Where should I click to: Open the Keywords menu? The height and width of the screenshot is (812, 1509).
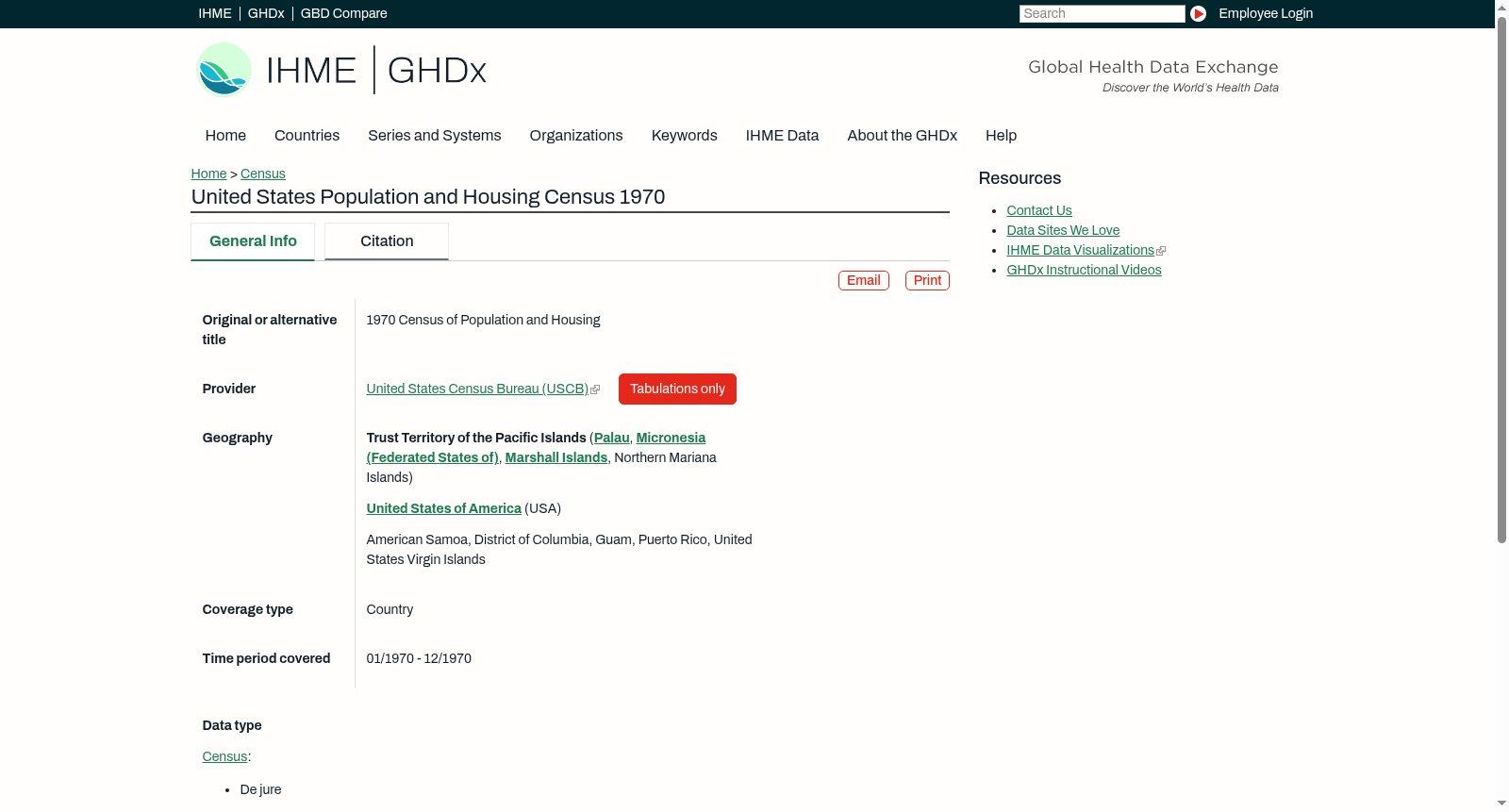point(685,136)
